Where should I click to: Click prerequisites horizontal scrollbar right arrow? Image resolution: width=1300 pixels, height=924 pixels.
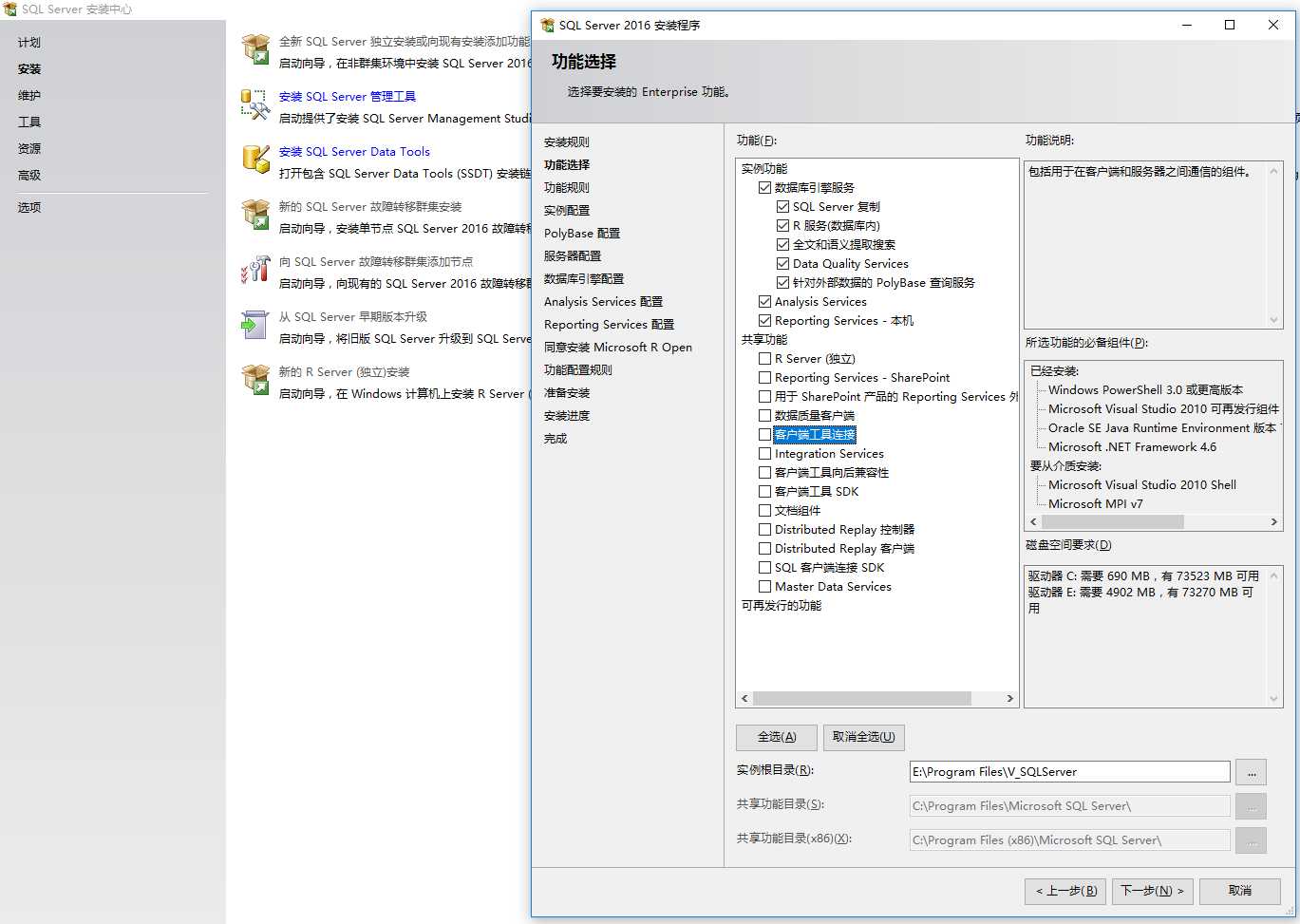click(1274, 521)
